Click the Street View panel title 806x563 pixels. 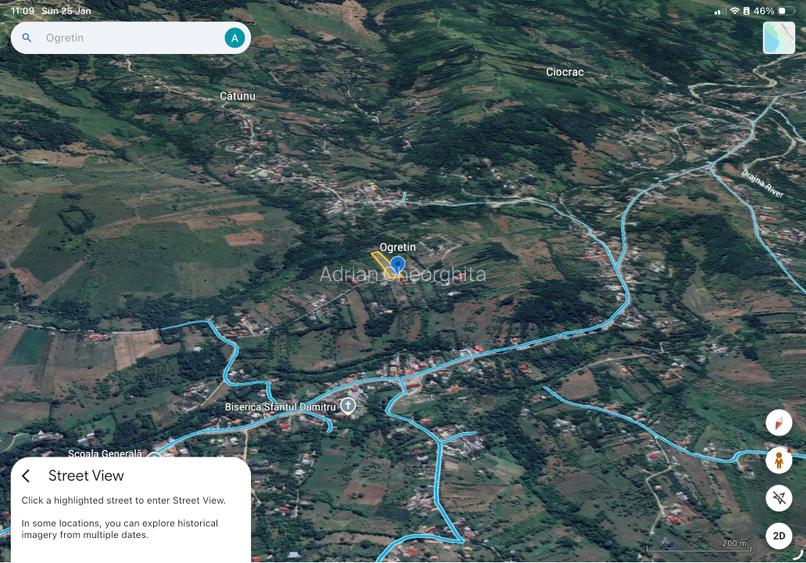pos(86,476)
